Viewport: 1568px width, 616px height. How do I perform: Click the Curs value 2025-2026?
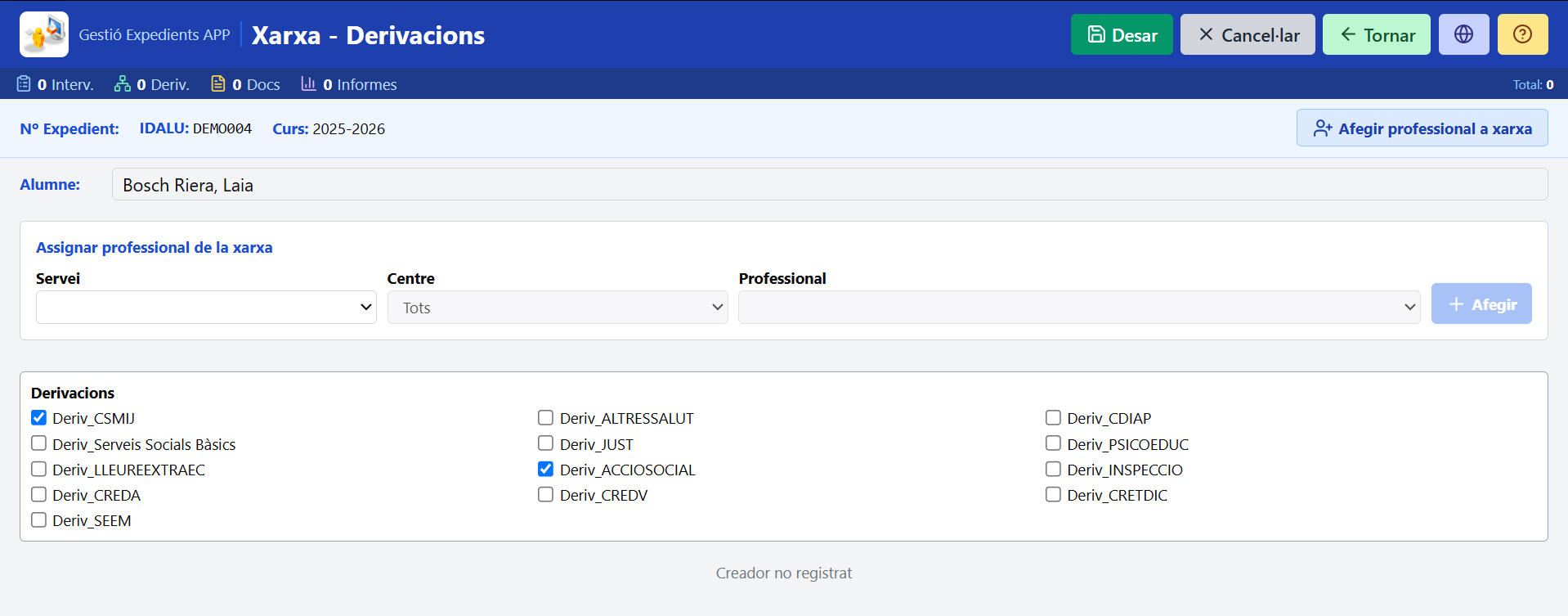click(348, 128)
